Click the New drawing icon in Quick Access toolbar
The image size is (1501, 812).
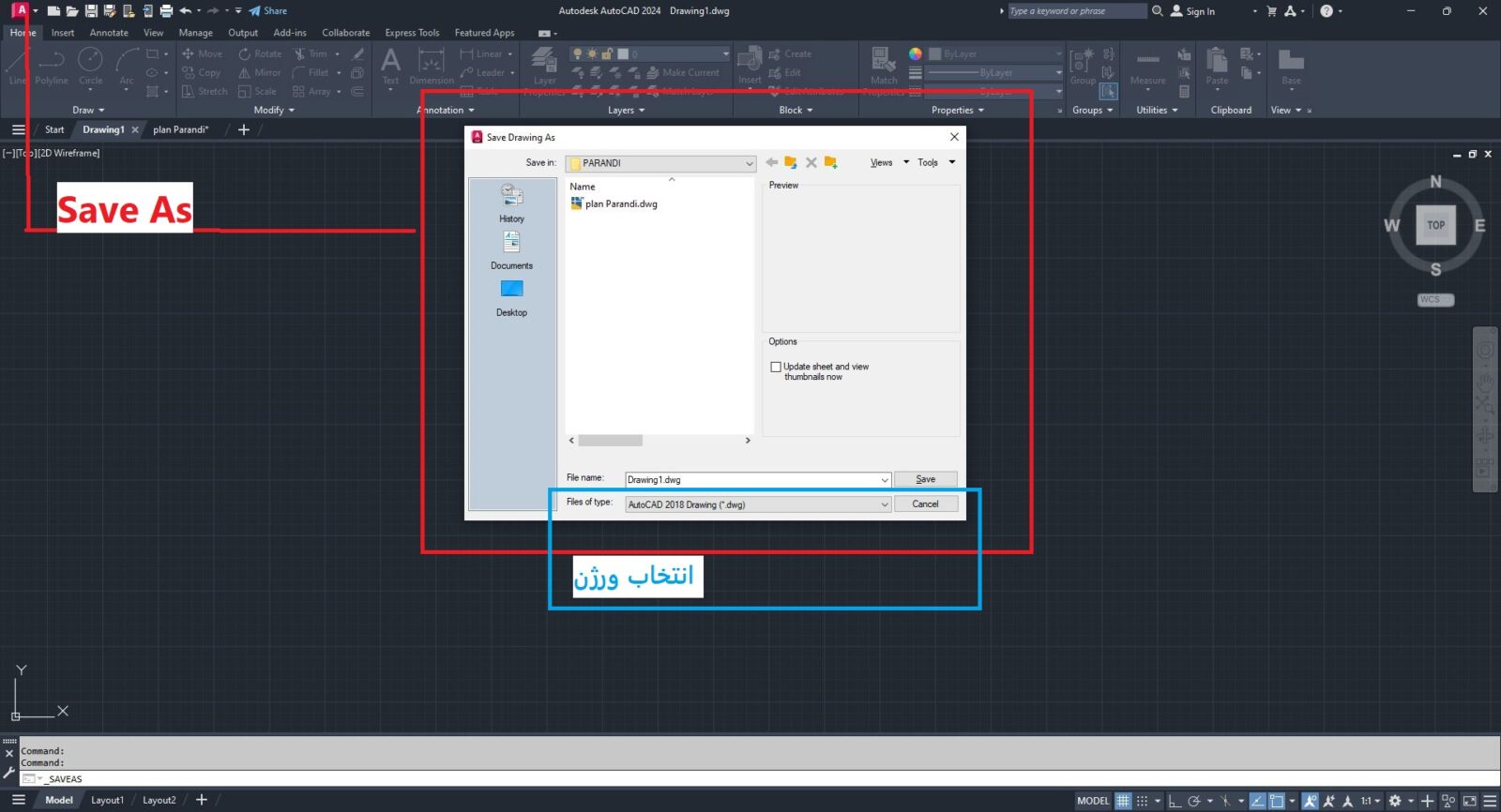53,11
